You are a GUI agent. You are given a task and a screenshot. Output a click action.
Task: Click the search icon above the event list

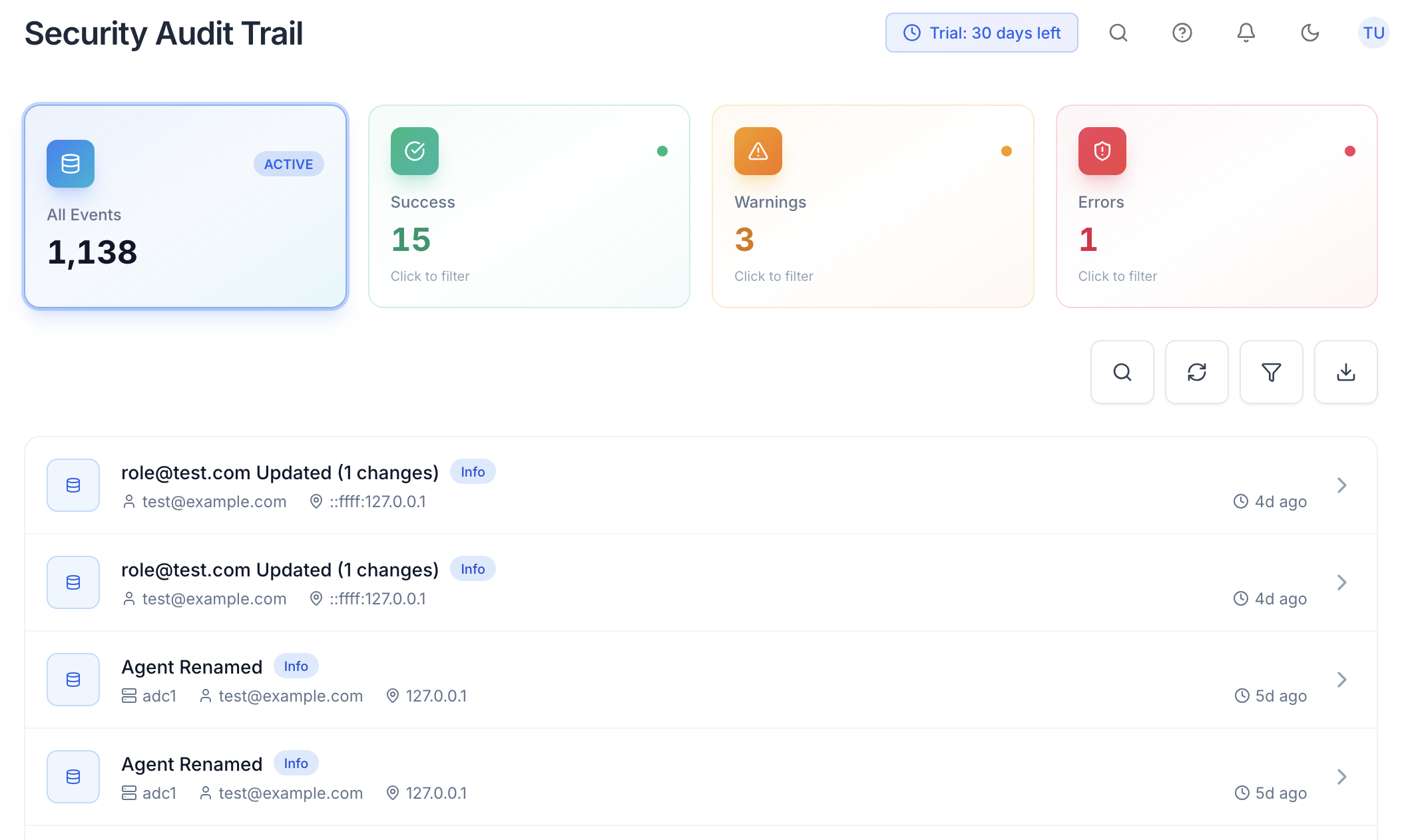[1122, 372]
